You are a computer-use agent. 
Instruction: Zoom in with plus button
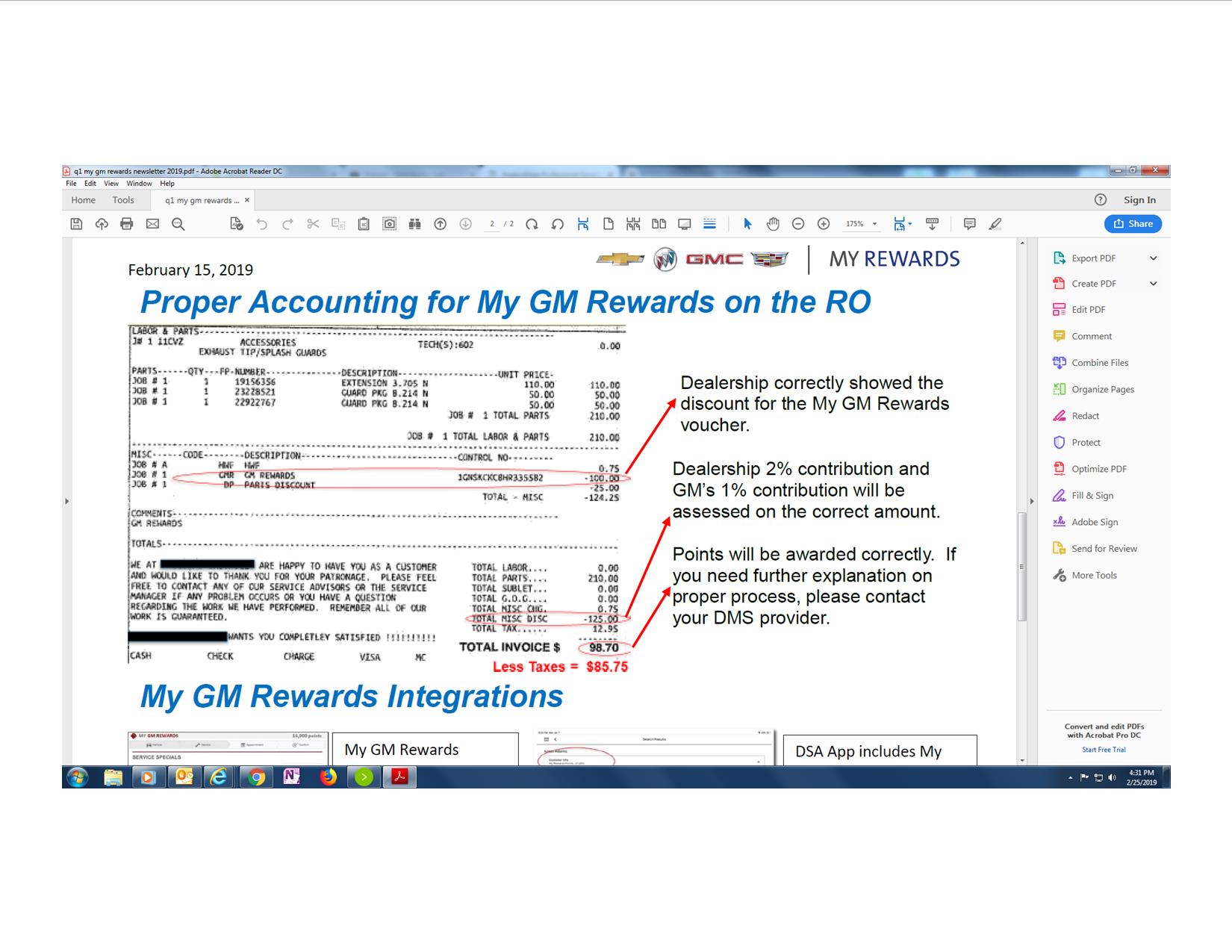(824, 224)
